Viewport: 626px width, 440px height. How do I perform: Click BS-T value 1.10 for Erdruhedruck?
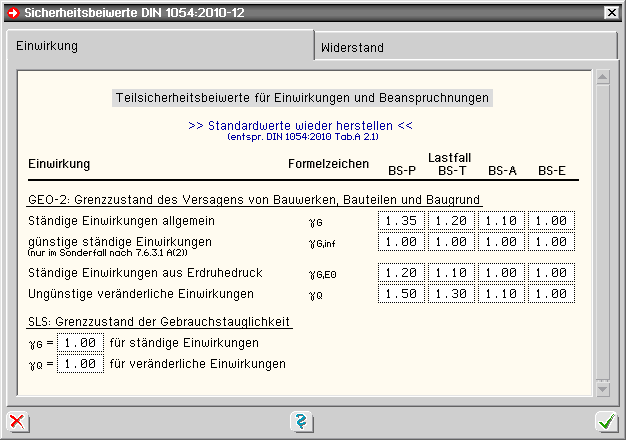[452, 273]
